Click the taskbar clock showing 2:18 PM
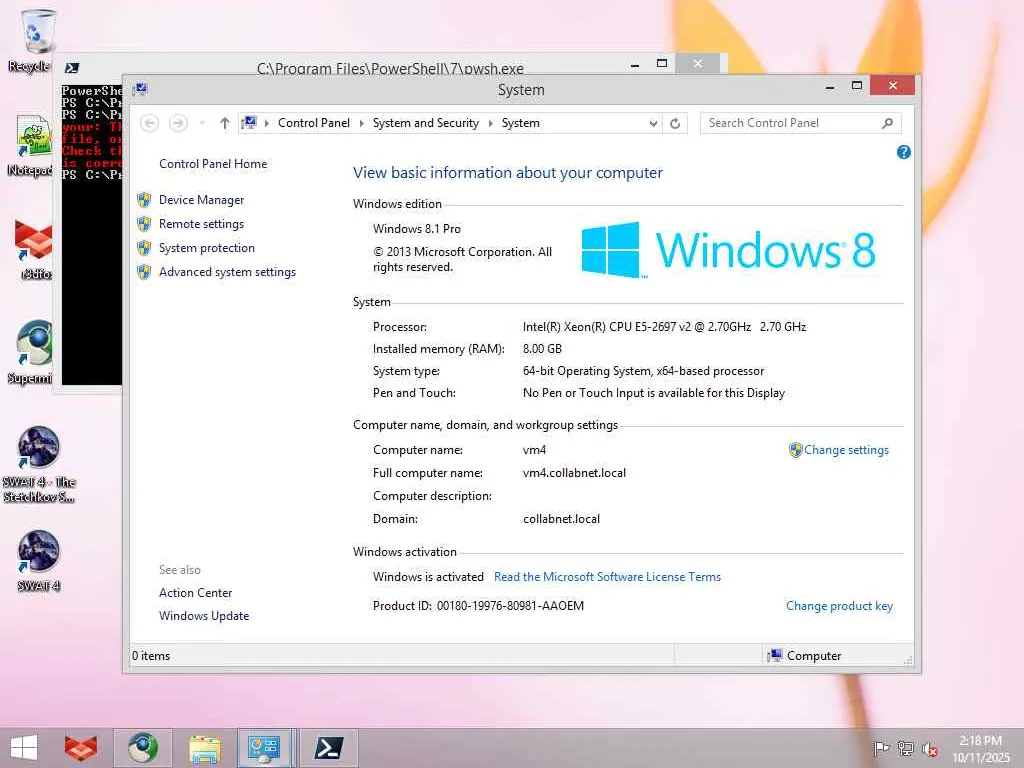Image resolution: width=1024 pixels, height=768 pixels. pos(980,748)
